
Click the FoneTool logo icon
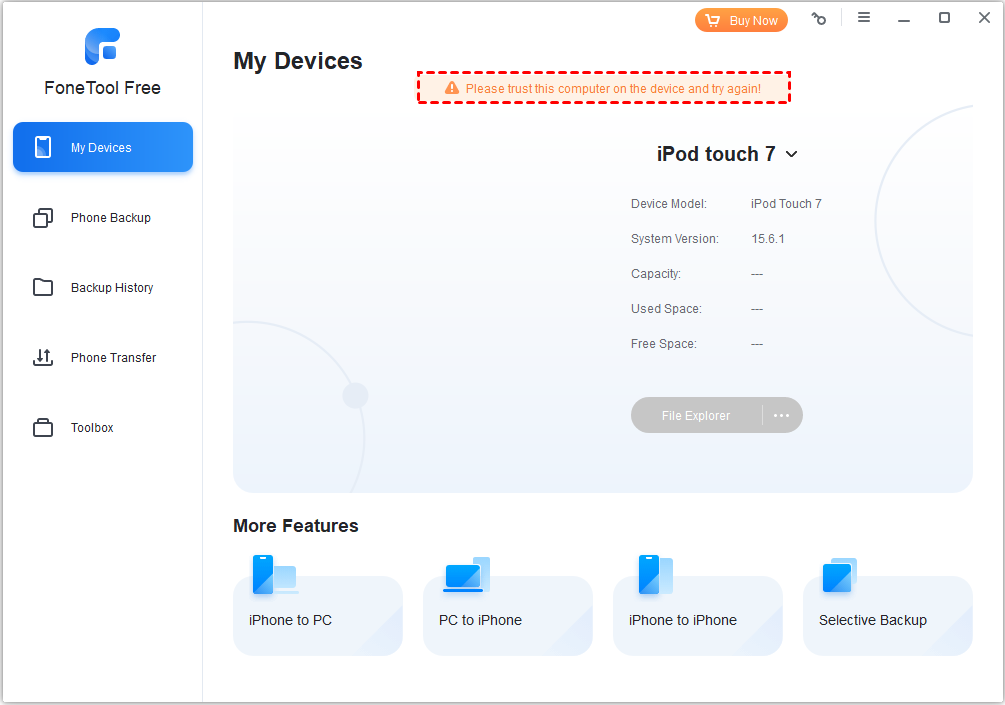coord(102,46)
